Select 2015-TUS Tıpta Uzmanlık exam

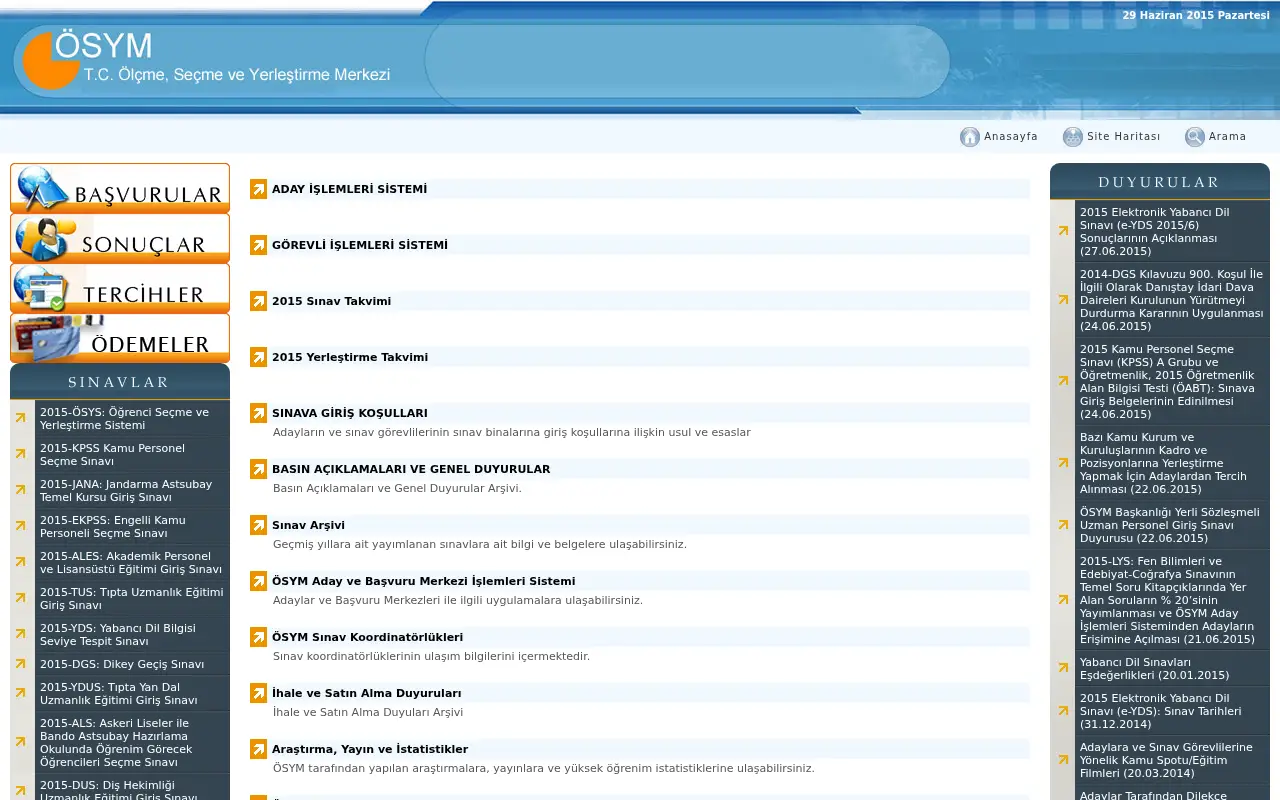coord(132,598)
